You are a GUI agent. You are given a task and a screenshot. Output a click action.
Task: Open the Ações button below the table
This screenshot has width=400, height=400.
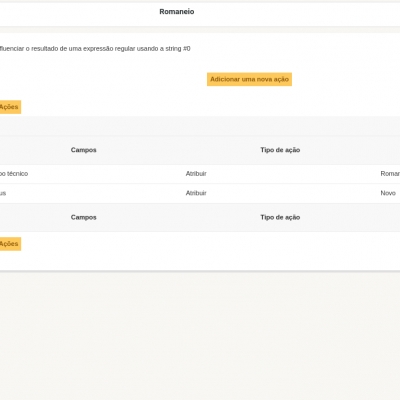pos(10,244)
